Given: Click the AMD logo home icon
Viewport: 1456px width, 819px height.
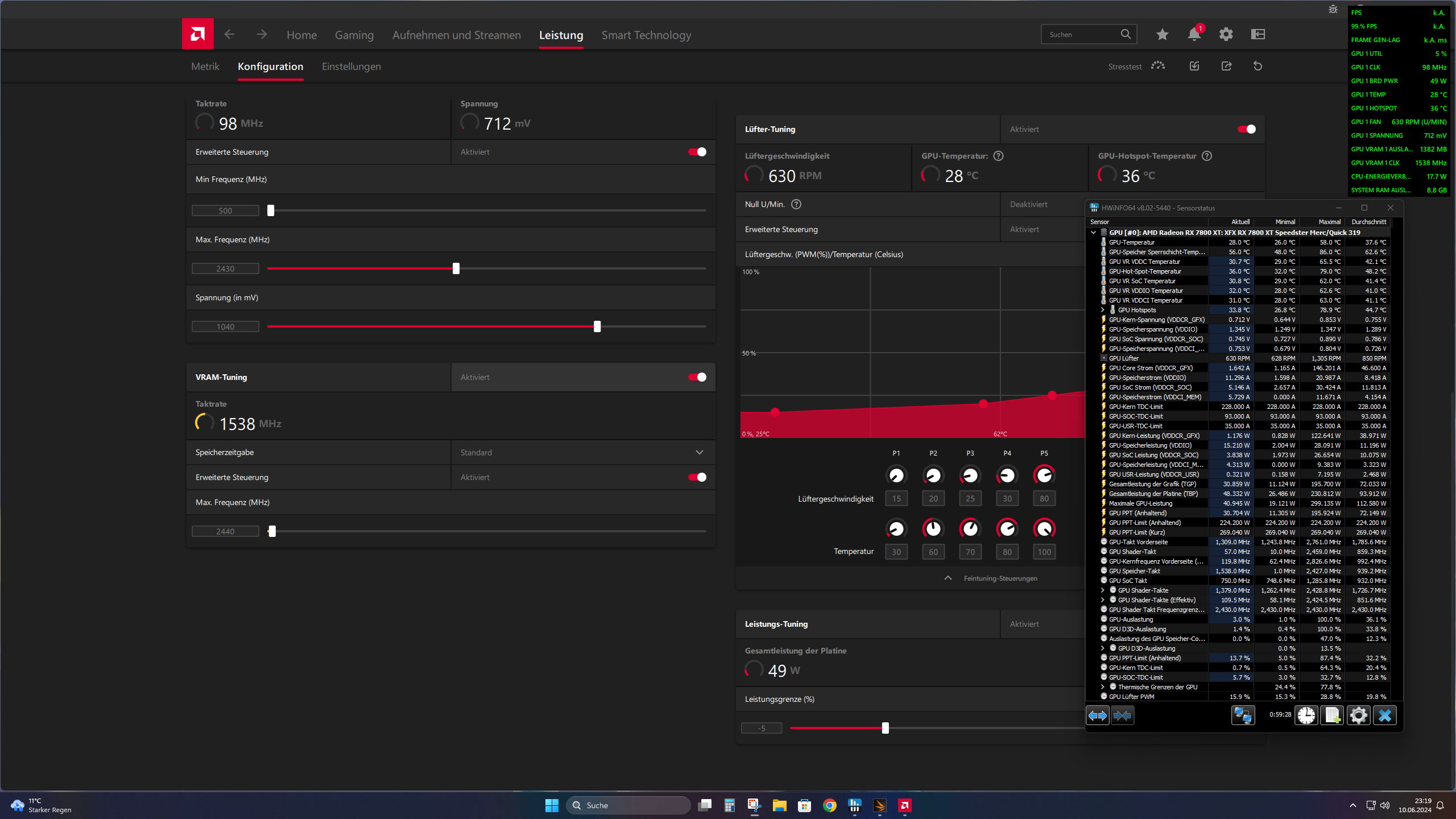Looking at the screenshot, I should pos(197,34).
